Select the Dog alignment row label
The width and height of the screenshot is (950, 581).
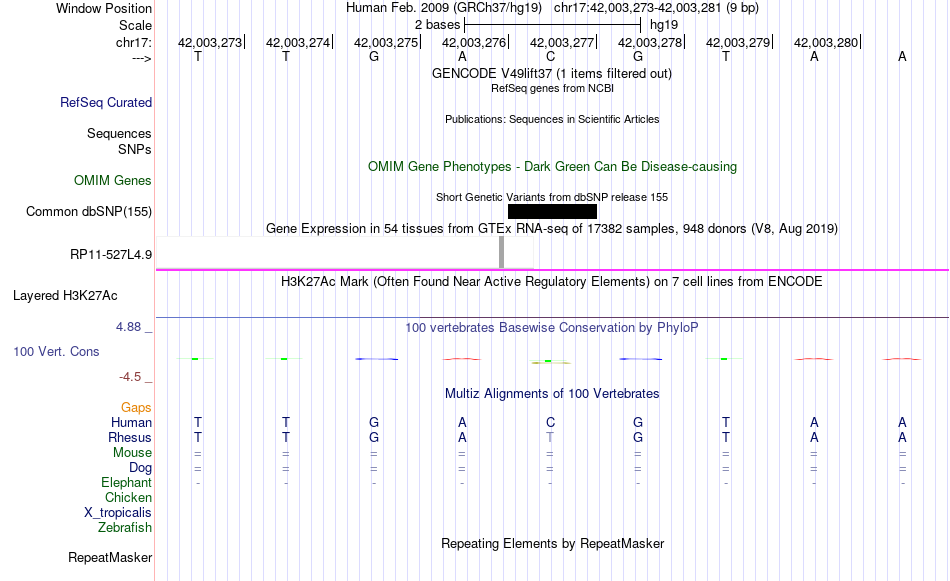click(140, 468)
